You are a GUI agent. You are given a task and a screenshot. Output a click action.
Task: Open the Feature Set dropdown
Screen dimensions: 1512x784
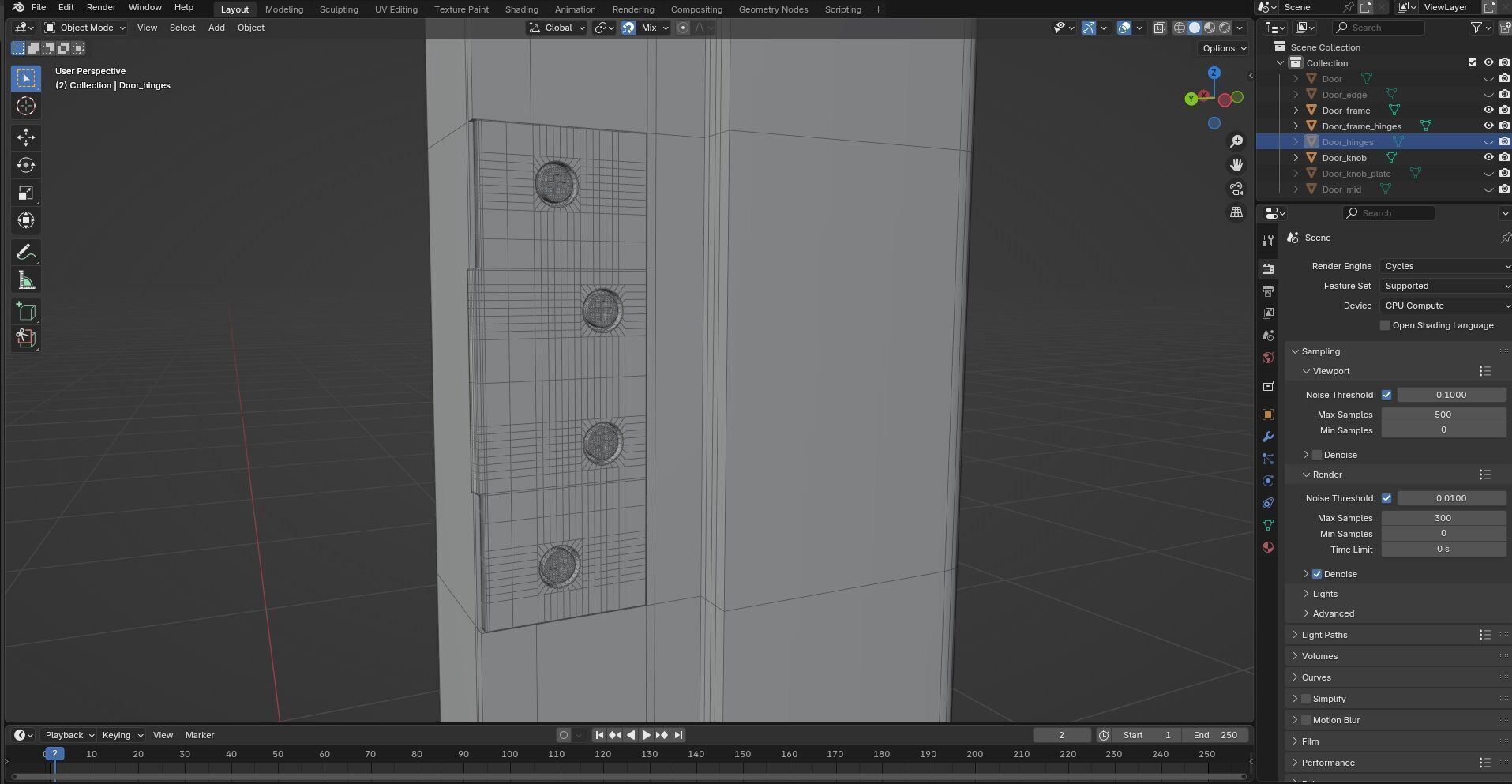tap(1445, 286)
